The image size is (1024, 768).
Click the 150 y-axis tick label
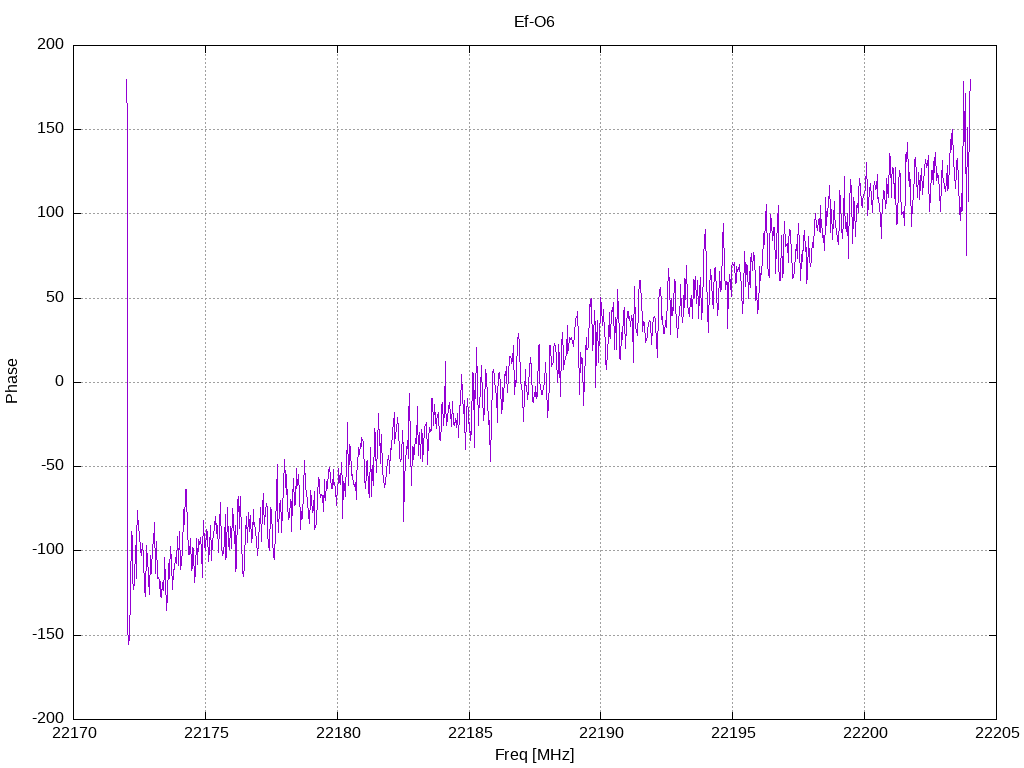[x=51, y=129]
